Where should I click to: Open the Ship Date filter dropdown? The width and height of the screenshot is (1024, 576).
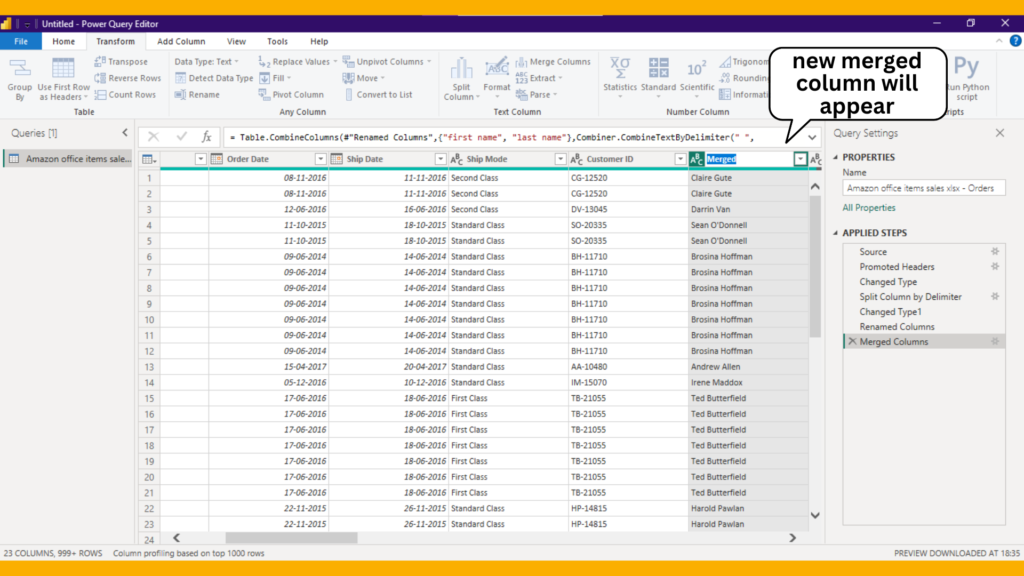[440, 159]
